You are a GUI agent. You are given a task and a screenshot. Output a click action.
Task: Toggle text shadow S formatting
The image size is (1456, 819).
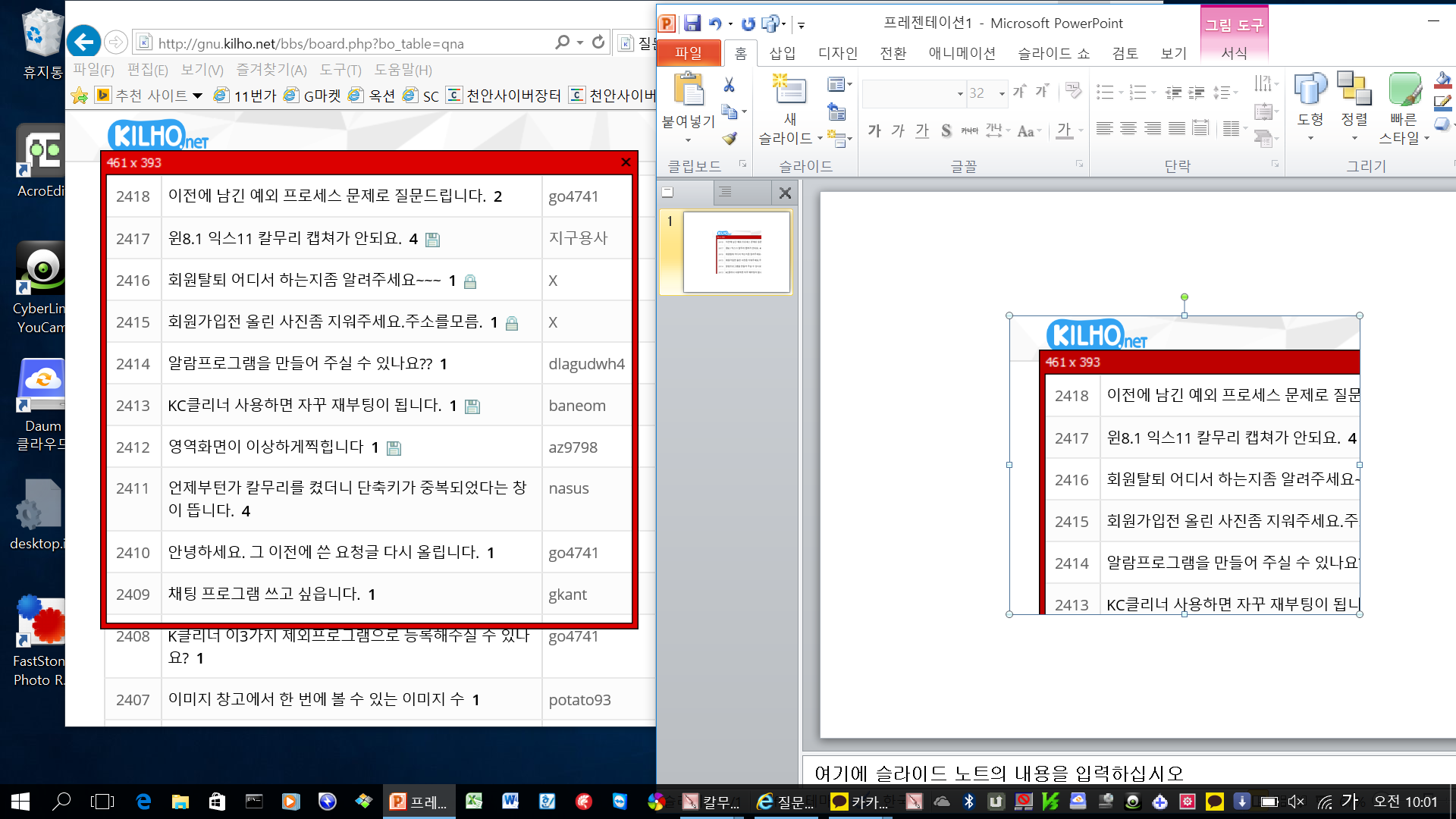pyautogui.click(x=946, y=130)
